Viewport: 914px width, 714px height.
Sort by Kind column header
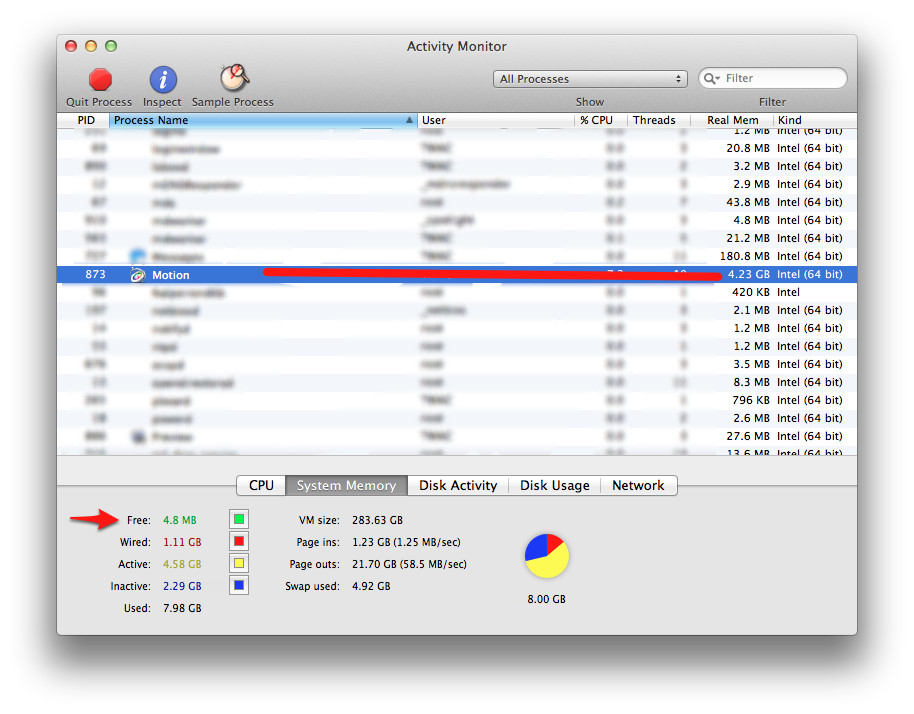click(x=815, y=120)
